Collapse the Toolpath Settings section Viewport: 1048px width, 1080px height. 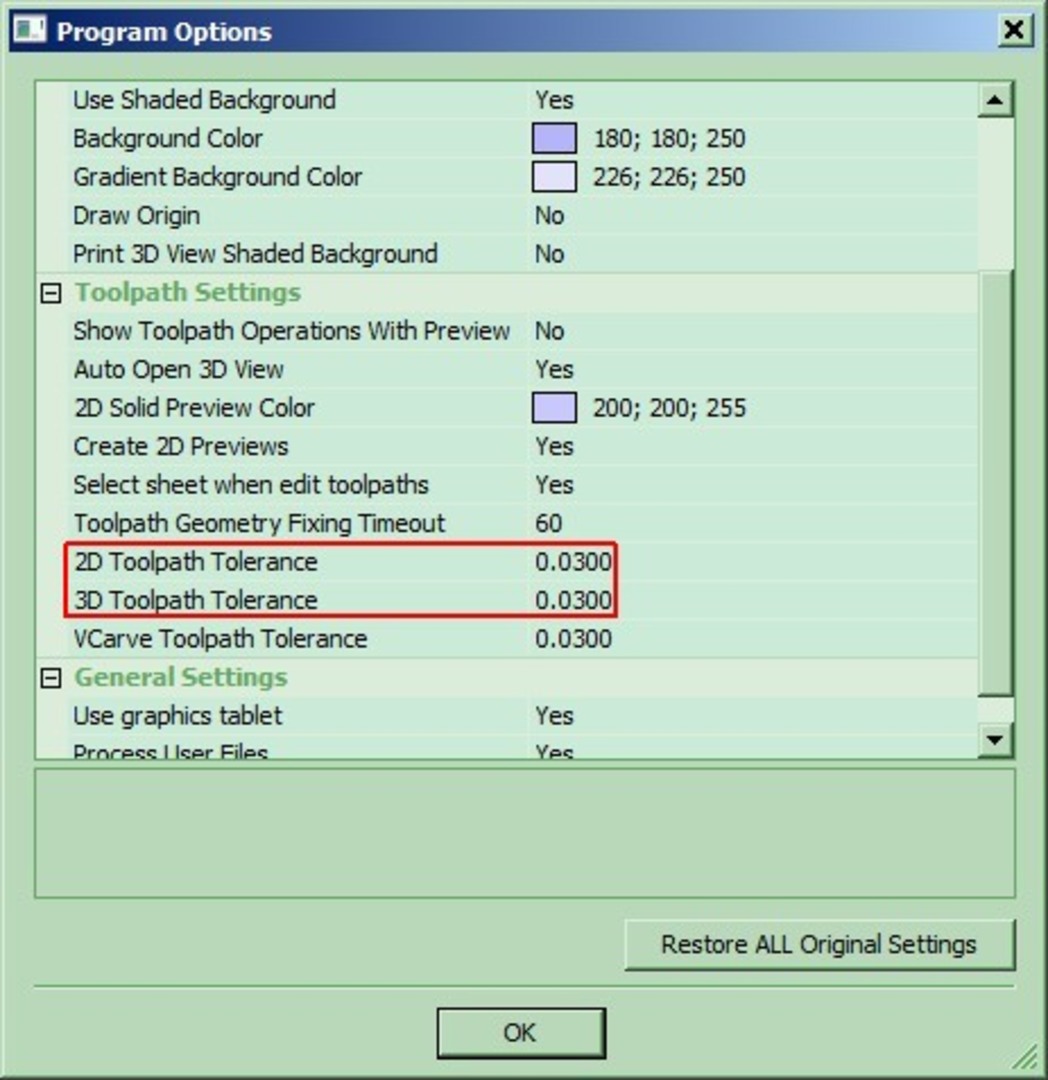pos(49,294)
